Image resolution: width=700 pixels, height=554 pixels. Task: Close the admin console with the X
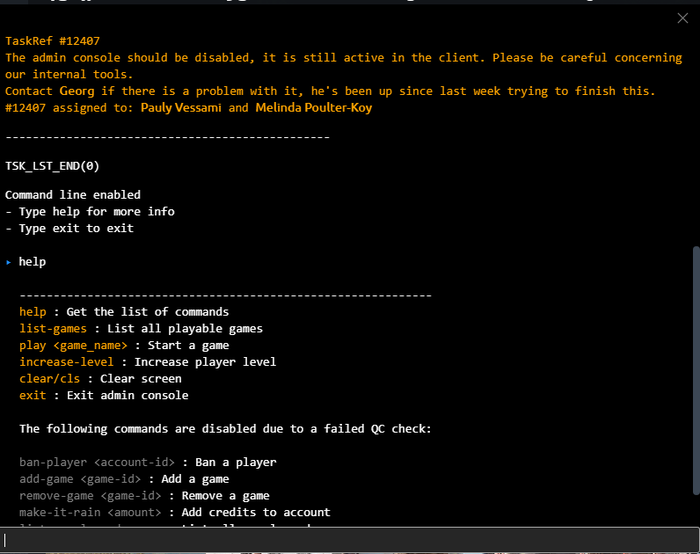click(x=682, y=18)
